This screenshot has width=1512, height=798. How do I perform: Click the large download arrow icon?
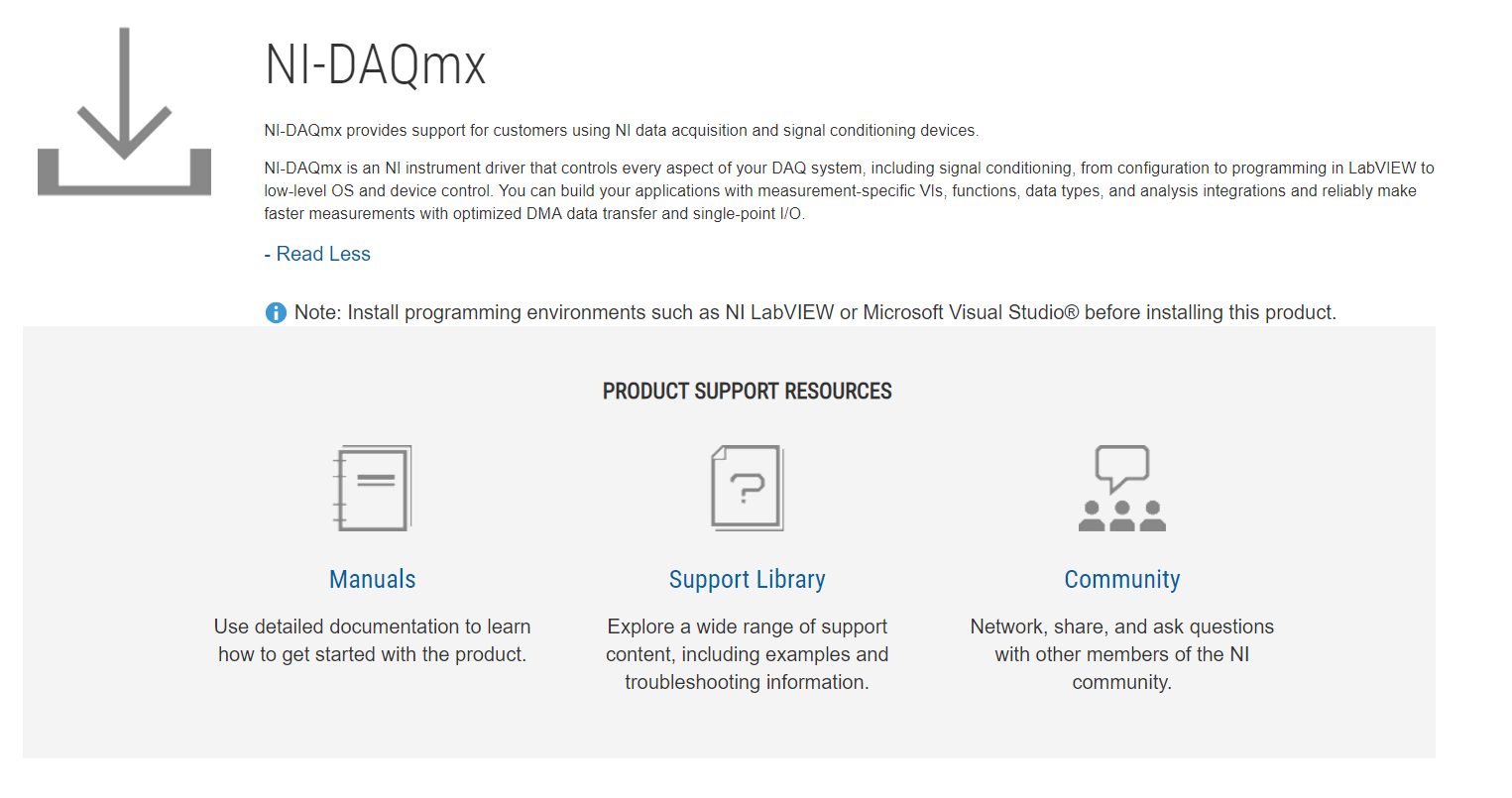point(124,111)
